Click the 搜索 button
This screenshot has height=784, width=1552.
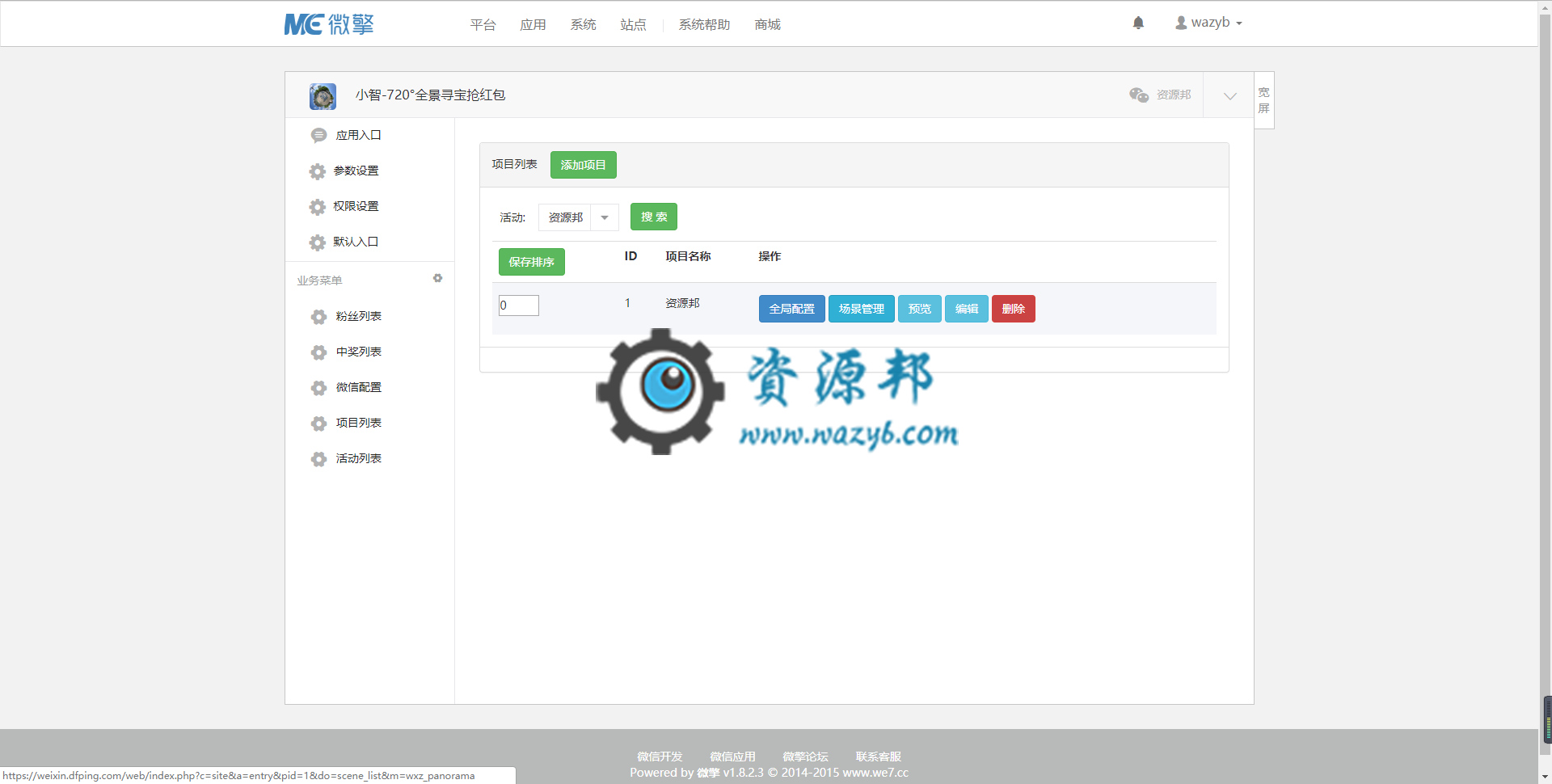point(654,217)
